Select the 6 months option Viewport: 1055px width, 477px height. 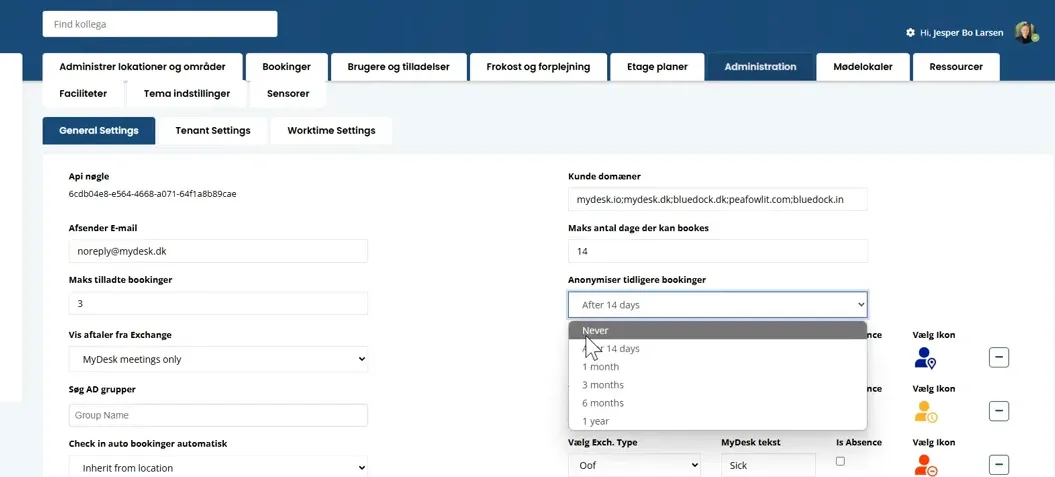(x=718, y=403)
